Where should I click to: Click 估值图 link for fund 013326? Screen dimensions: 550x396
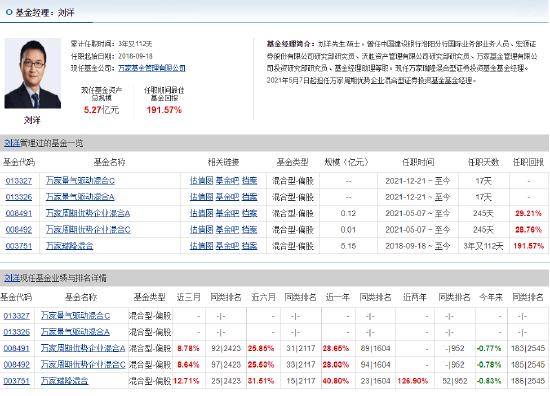pos(201,197)
